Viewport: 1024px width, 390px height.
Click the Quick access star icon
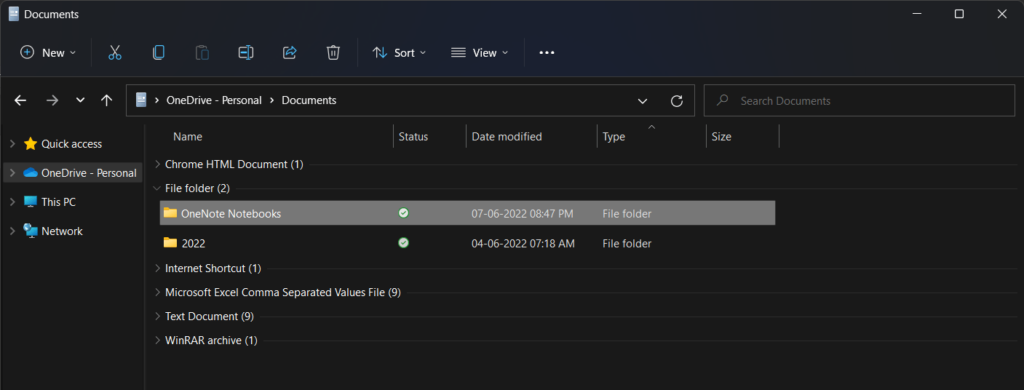30,144
